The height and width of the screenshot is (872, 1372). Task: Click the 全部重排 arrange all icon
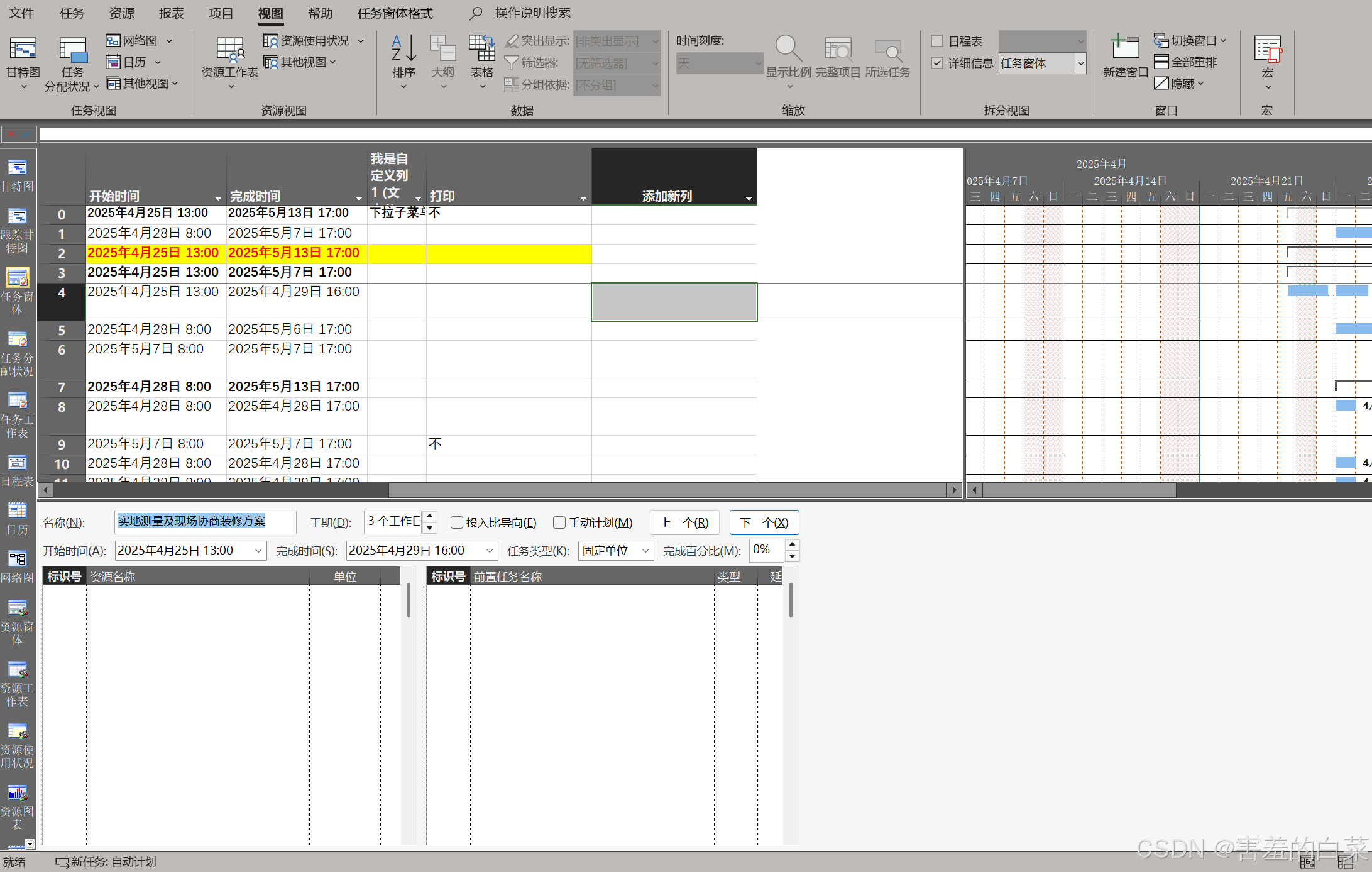(x=1161, y=62)
